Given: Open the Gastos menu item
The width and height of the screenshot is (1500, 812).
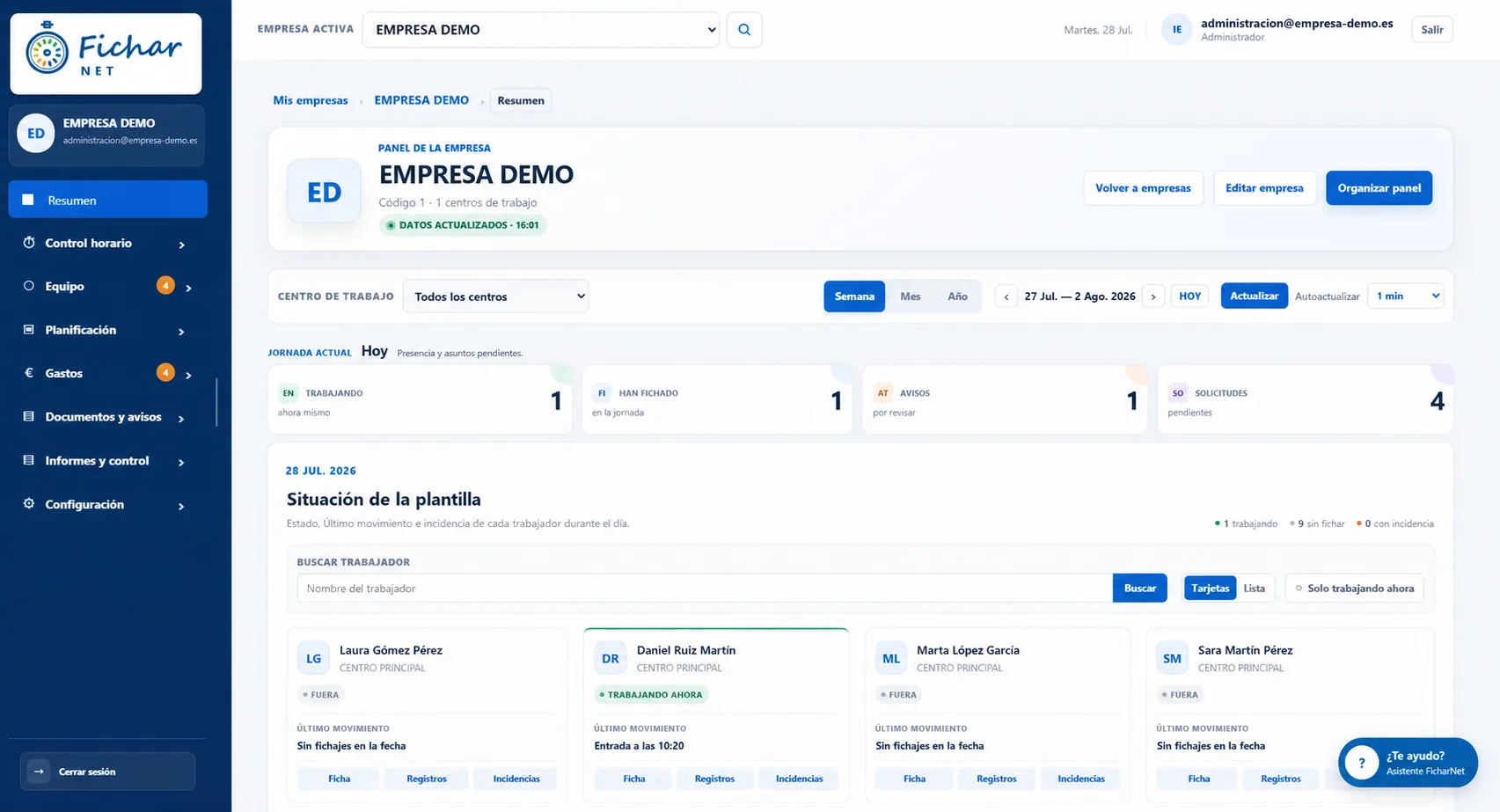Looking at the screenshot, I should (108, 373).
